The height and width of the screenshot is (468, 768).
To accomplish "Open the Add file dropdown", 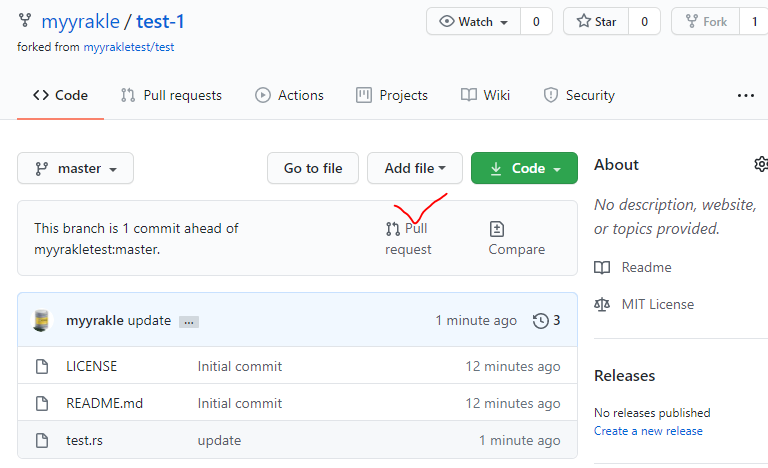I will [x=414, y=169].
